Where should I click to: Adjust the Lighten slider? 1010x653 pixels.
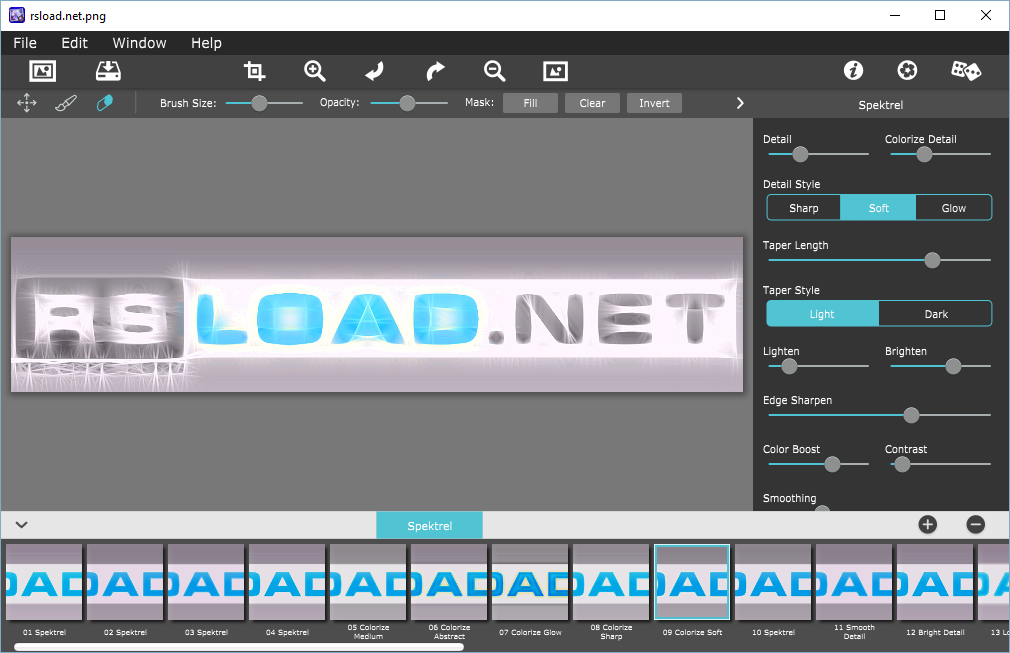819,366
